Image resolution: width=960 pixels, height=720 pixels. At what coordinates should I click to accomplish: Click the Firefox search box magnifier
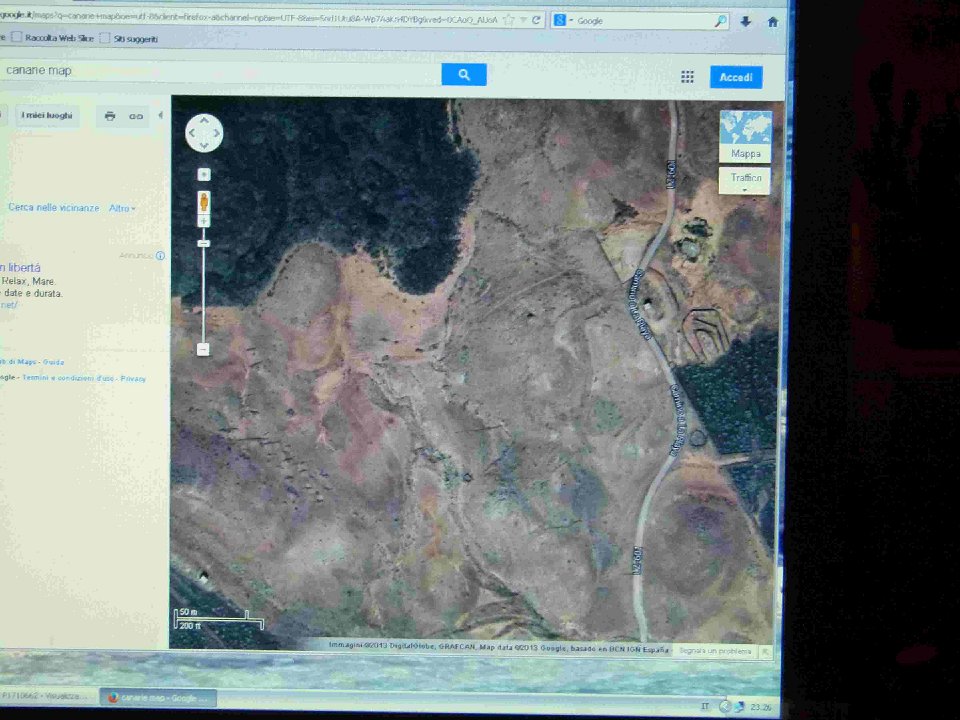coord(721,21)
